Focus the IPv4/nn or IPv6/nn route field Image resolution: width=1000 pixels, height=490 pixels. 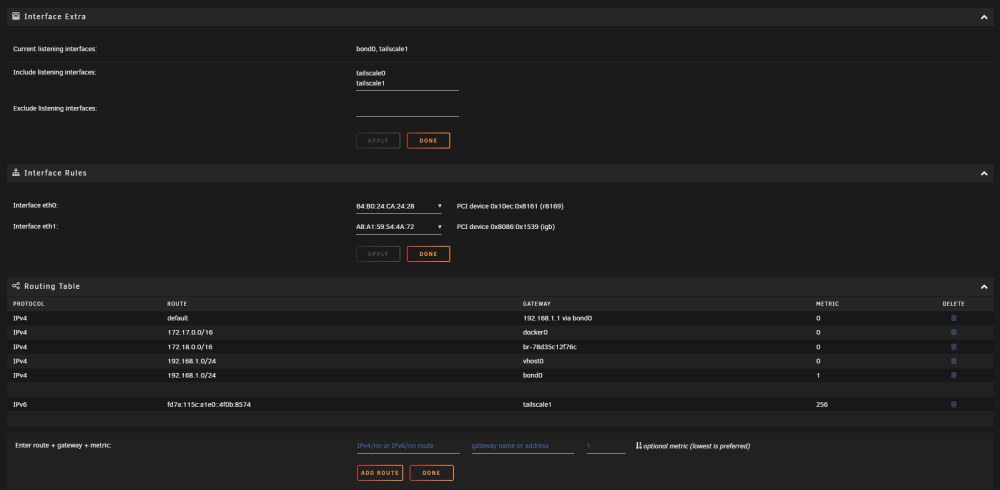click(408, 446)
